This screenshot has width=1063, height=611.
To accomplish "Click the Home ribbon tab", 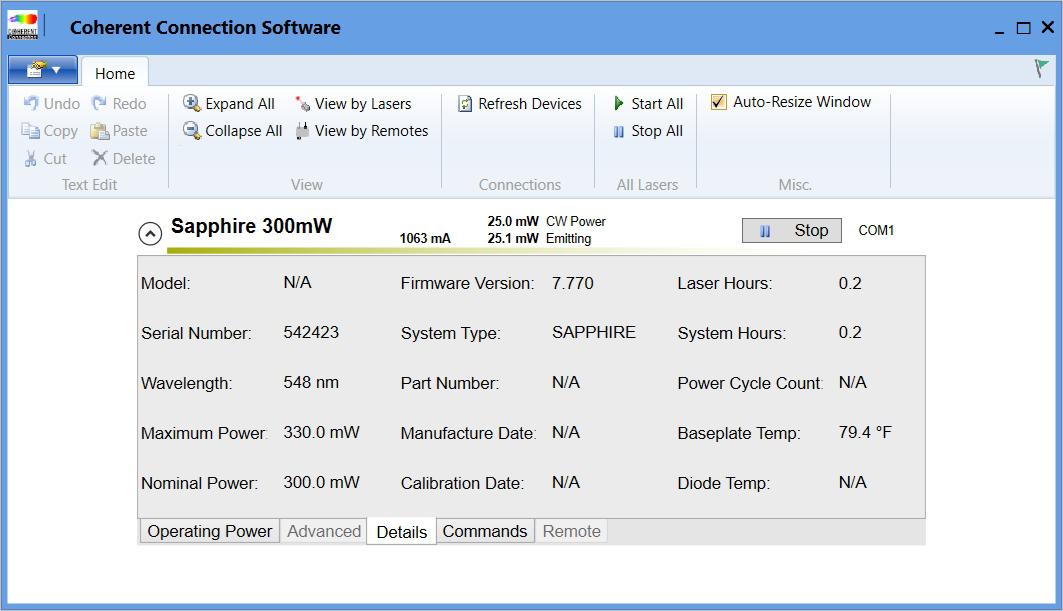I will (x=115, y=73).
